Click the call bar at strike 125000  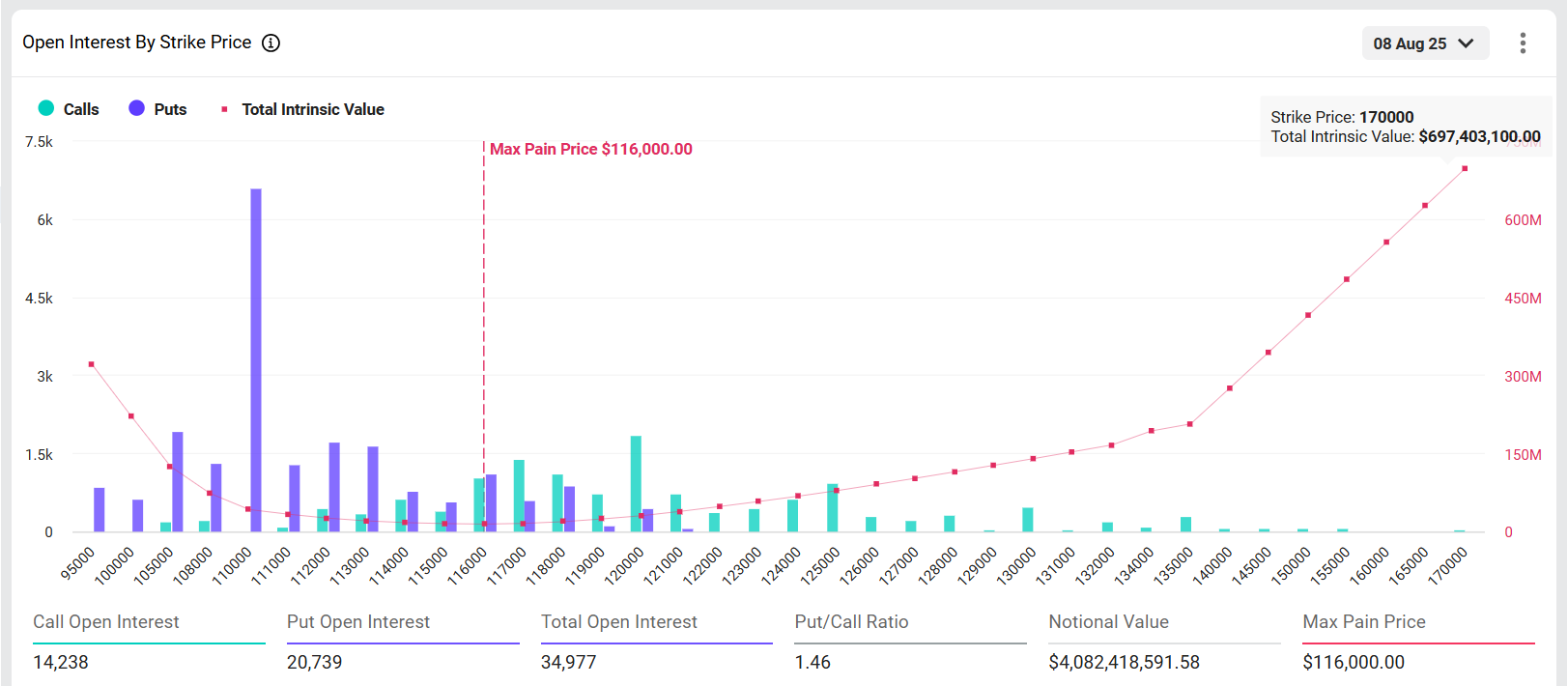tap(832, 507)
